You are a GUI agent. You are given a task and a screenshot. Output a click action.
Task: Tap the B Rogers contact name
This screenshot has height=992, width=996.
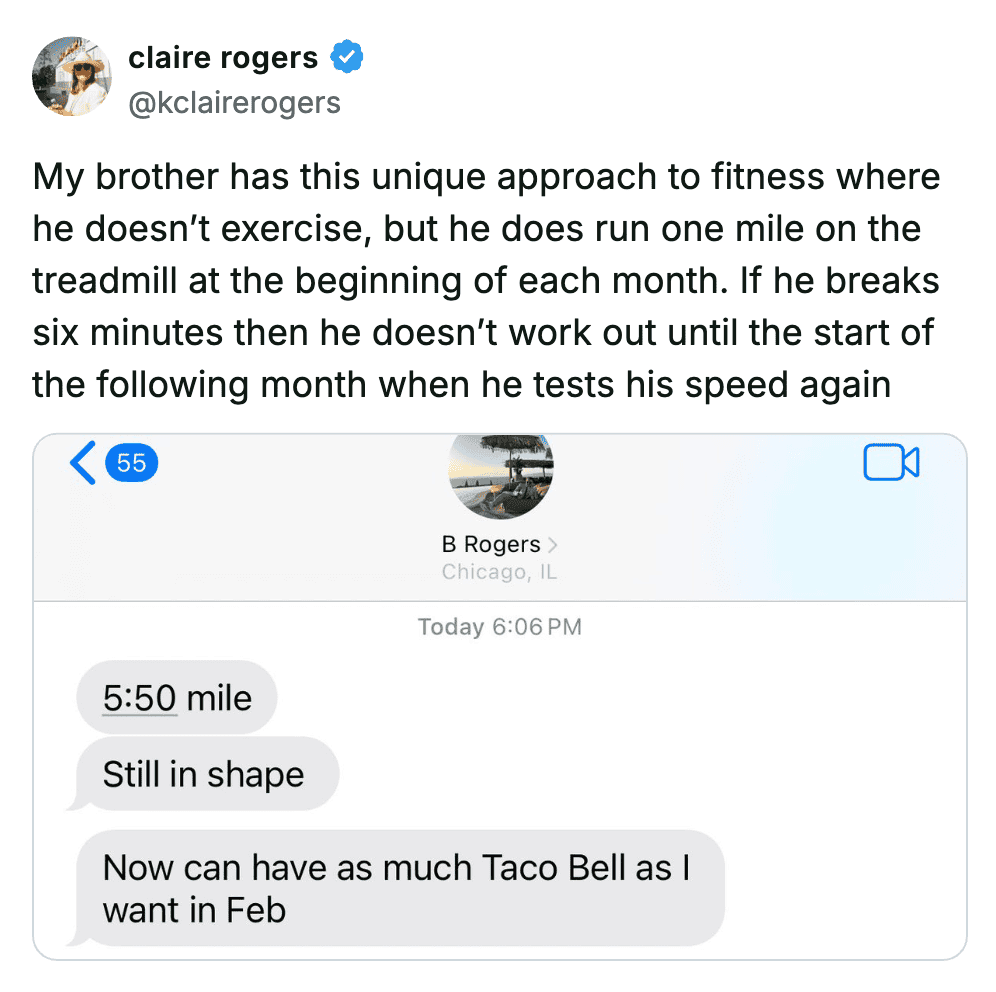pos(490,545)
